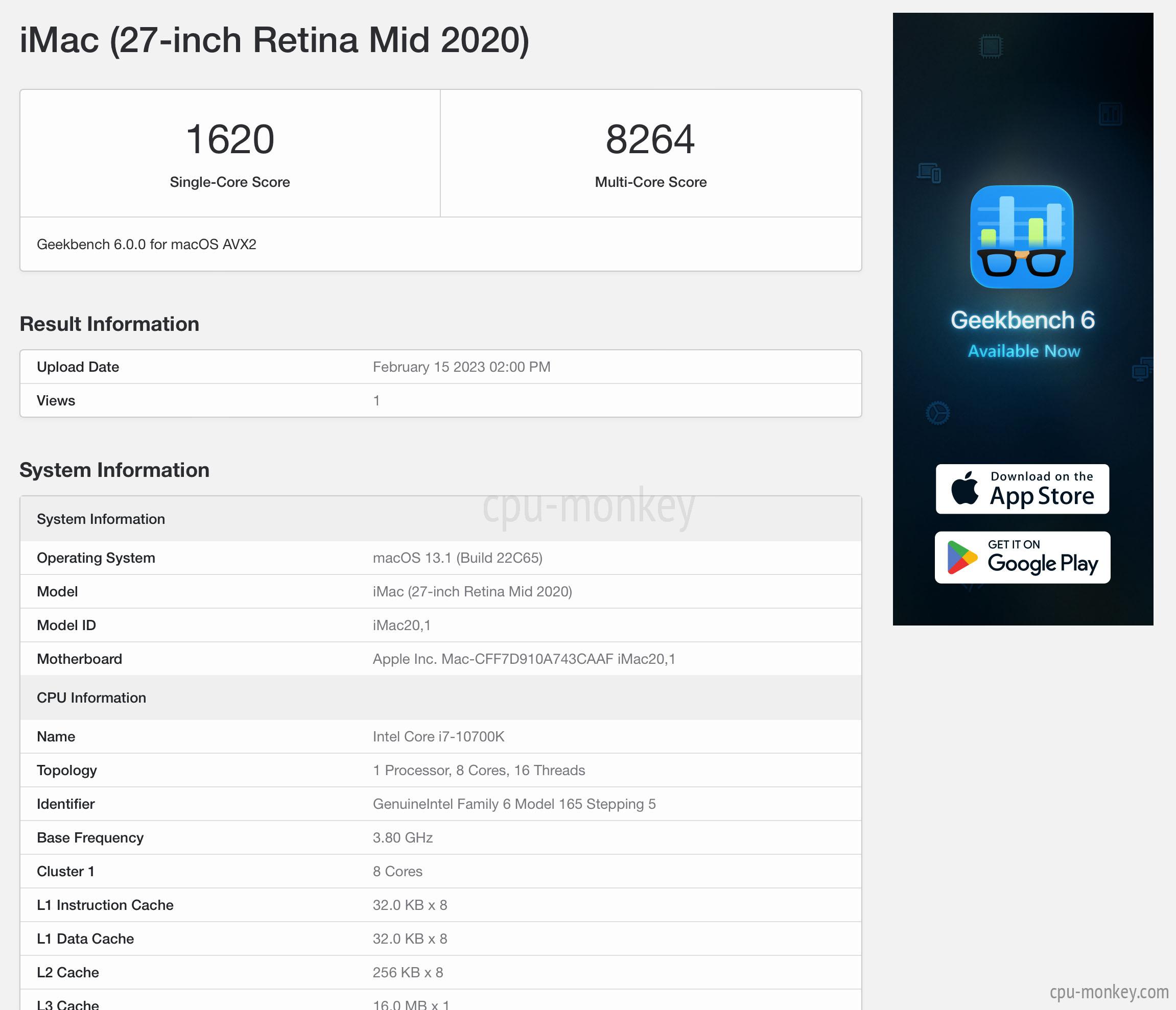The image size is (1176, 1010).
Task: Select L1 Data Cache value 32.0 KB x 8
Action: point(410,939)
